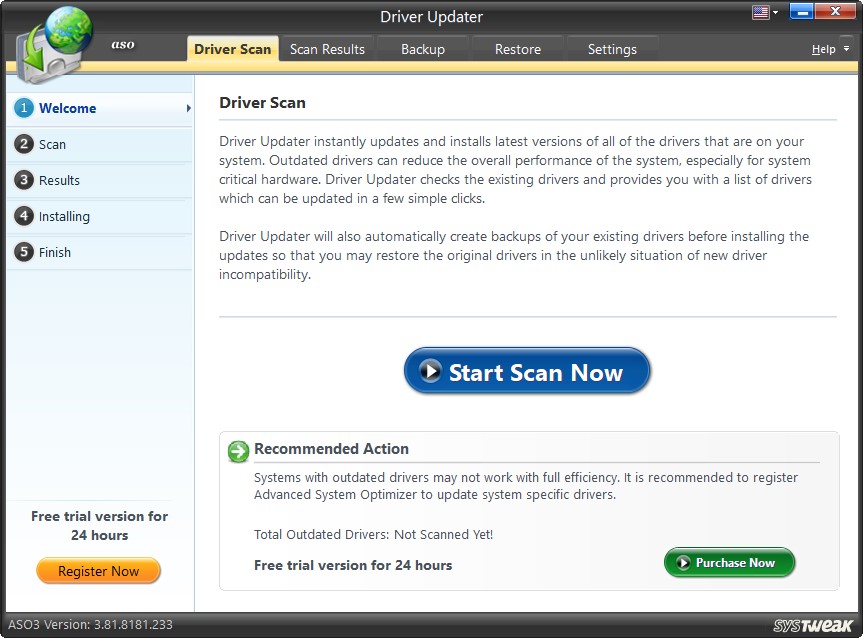The image size is (864, 639).
Task: Switch to the Restore tab
Action: 517,48
